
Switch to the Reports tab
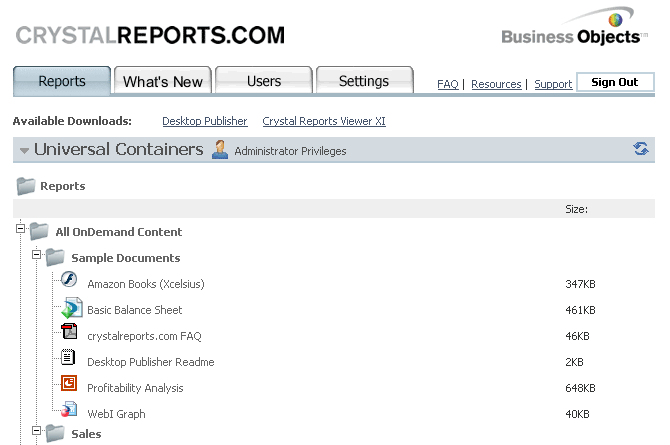[x=62, y=81]
